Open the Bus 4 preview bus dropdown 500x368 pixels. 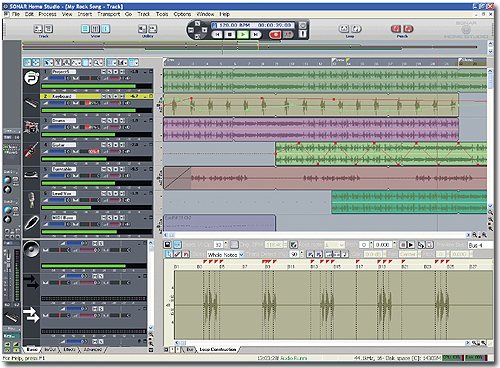[480, 245]
